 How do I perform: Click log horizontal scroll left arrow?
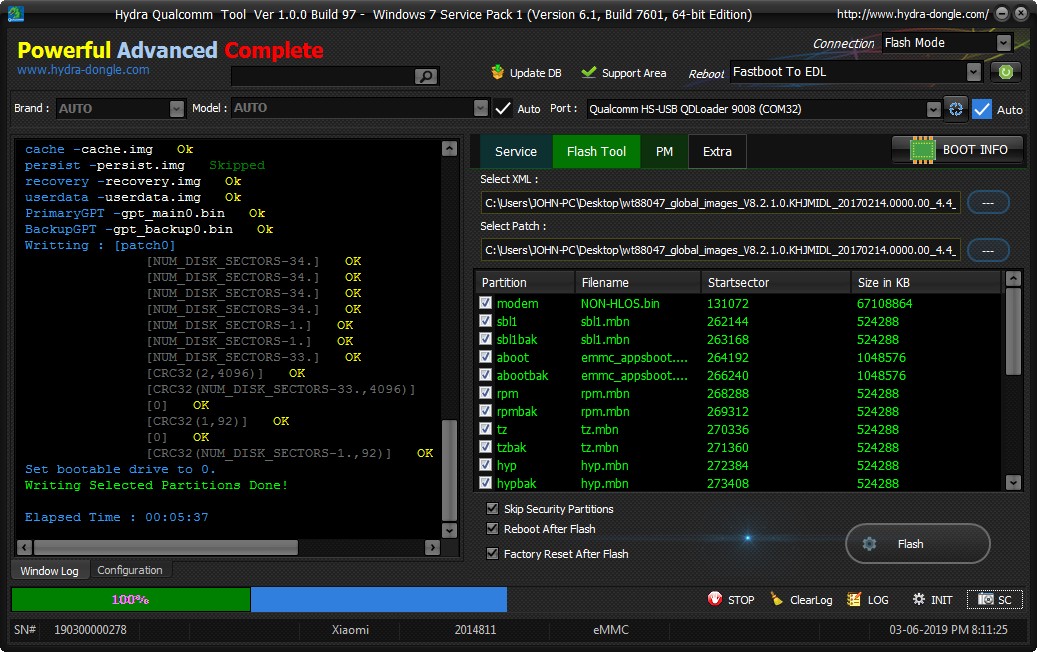(24, 548)
